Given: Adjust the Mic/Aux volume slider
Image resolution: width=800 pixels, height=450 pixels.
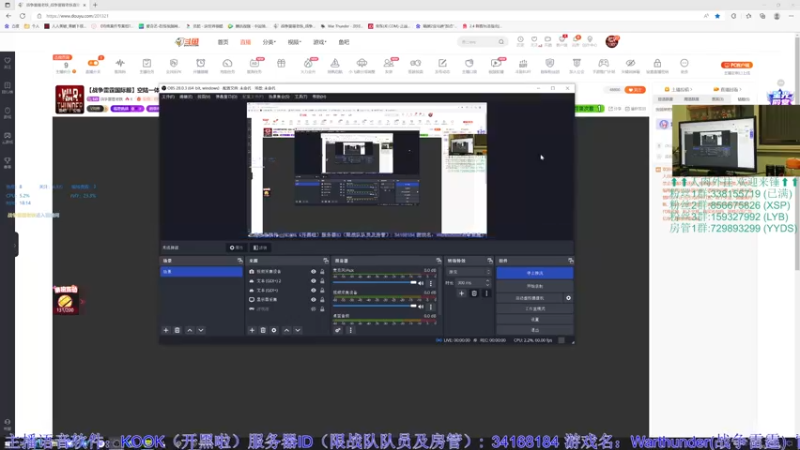Looking at the screenshot, I should pos(375,283).
